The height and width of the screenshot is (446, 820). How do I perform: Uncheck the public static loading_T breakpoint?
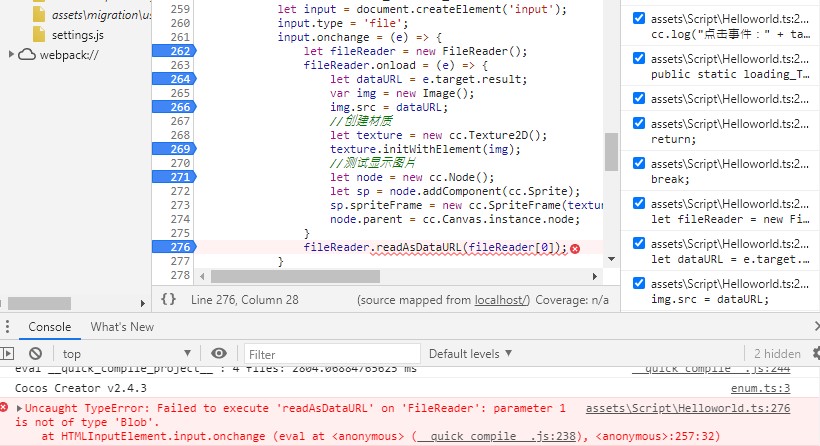click(x=639, y=58)
